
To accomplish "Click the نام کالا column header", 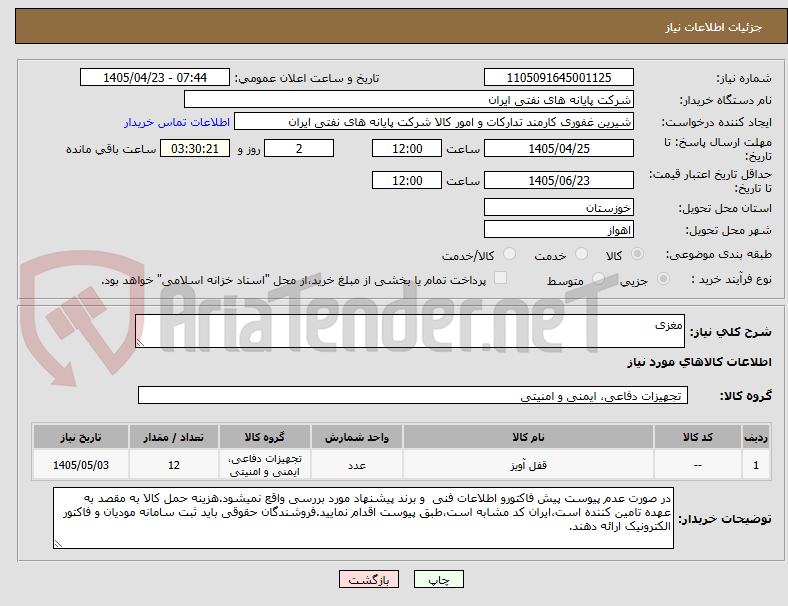I will [x=528, y=437].
